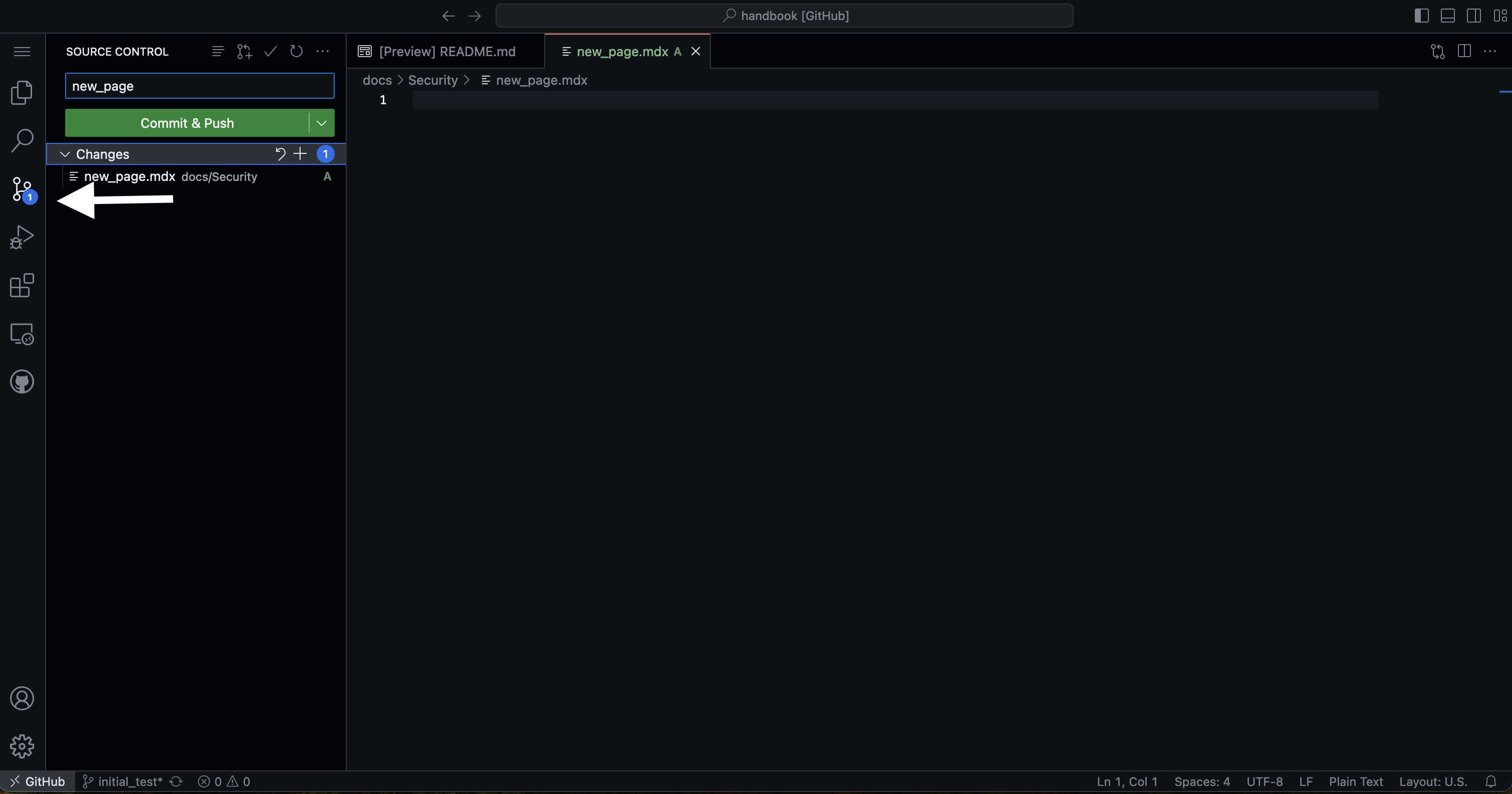
Task: Select the Run and Debug icon
Action: click(x=22, y=236)
